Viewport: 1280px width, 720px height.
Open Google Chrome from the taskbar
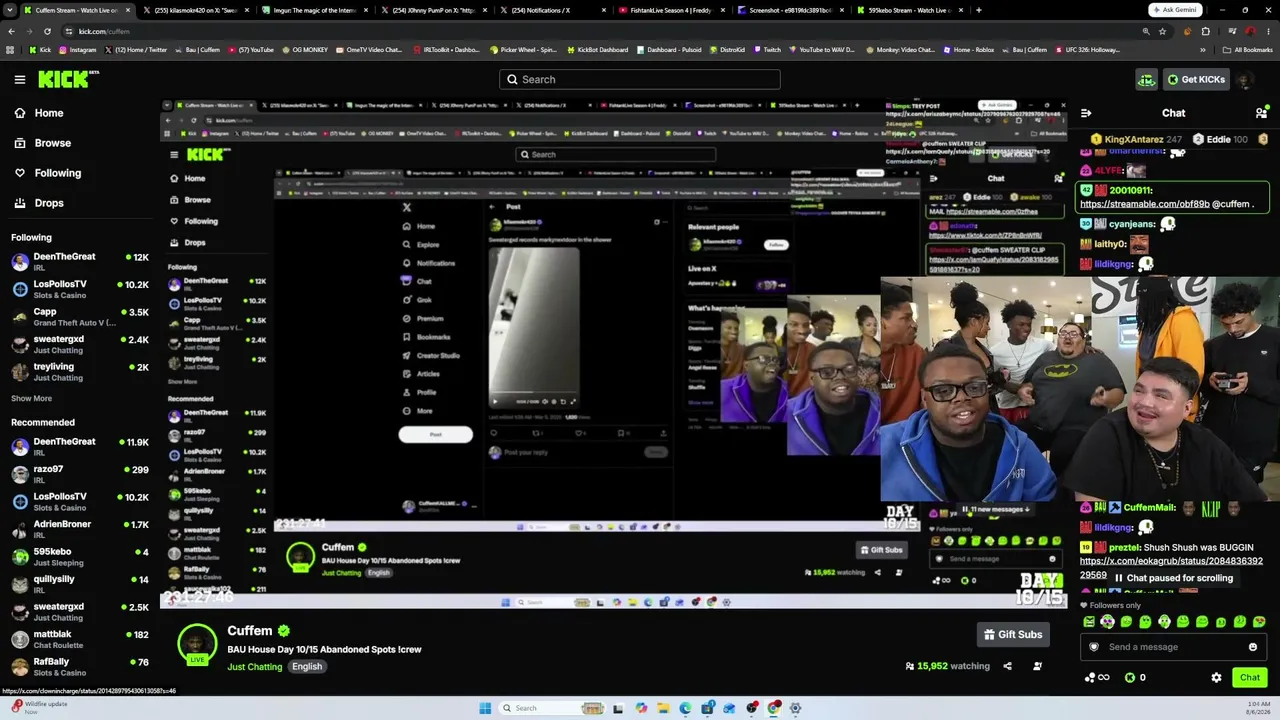(x=774, y=708)
